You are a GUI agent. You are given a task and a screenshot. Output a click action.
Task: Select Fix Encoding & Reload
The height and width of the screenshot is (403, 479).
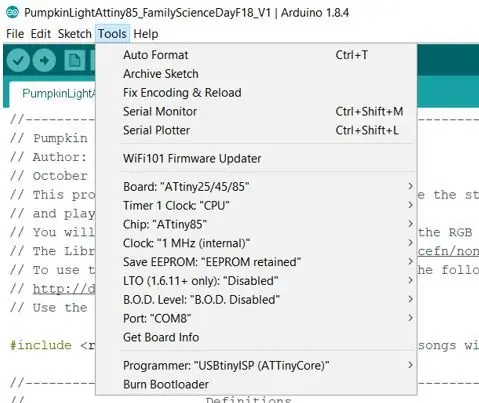coord(256,93)
